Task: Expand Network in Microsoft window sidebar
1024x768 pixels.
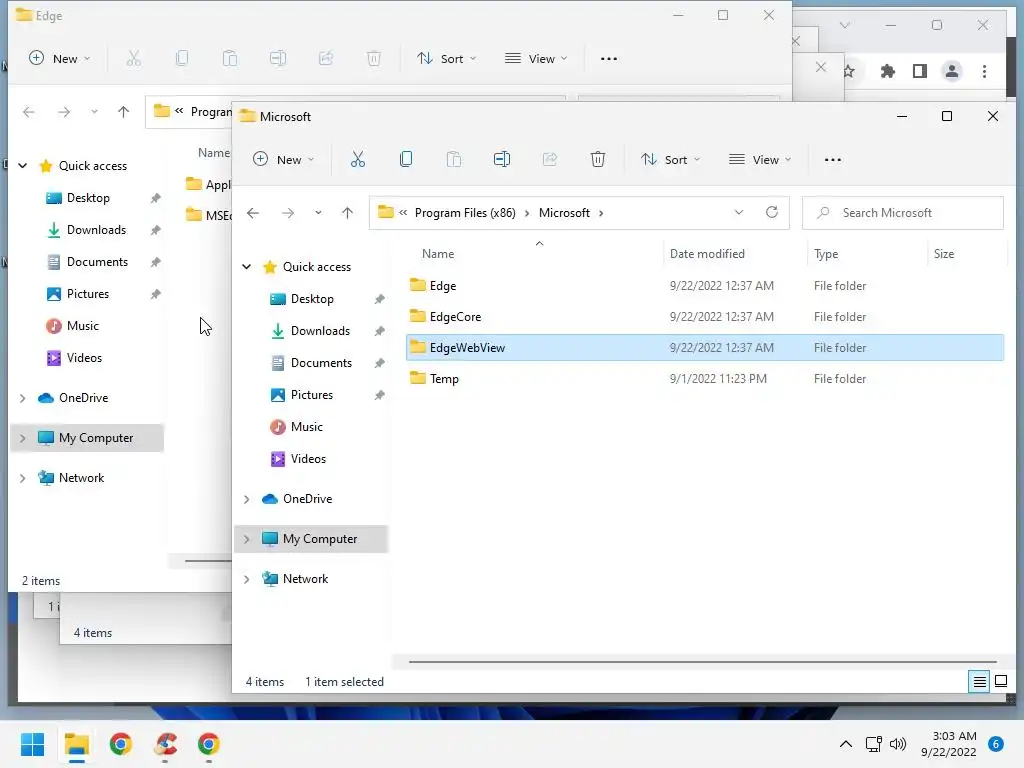Action: tap(246, 579)
